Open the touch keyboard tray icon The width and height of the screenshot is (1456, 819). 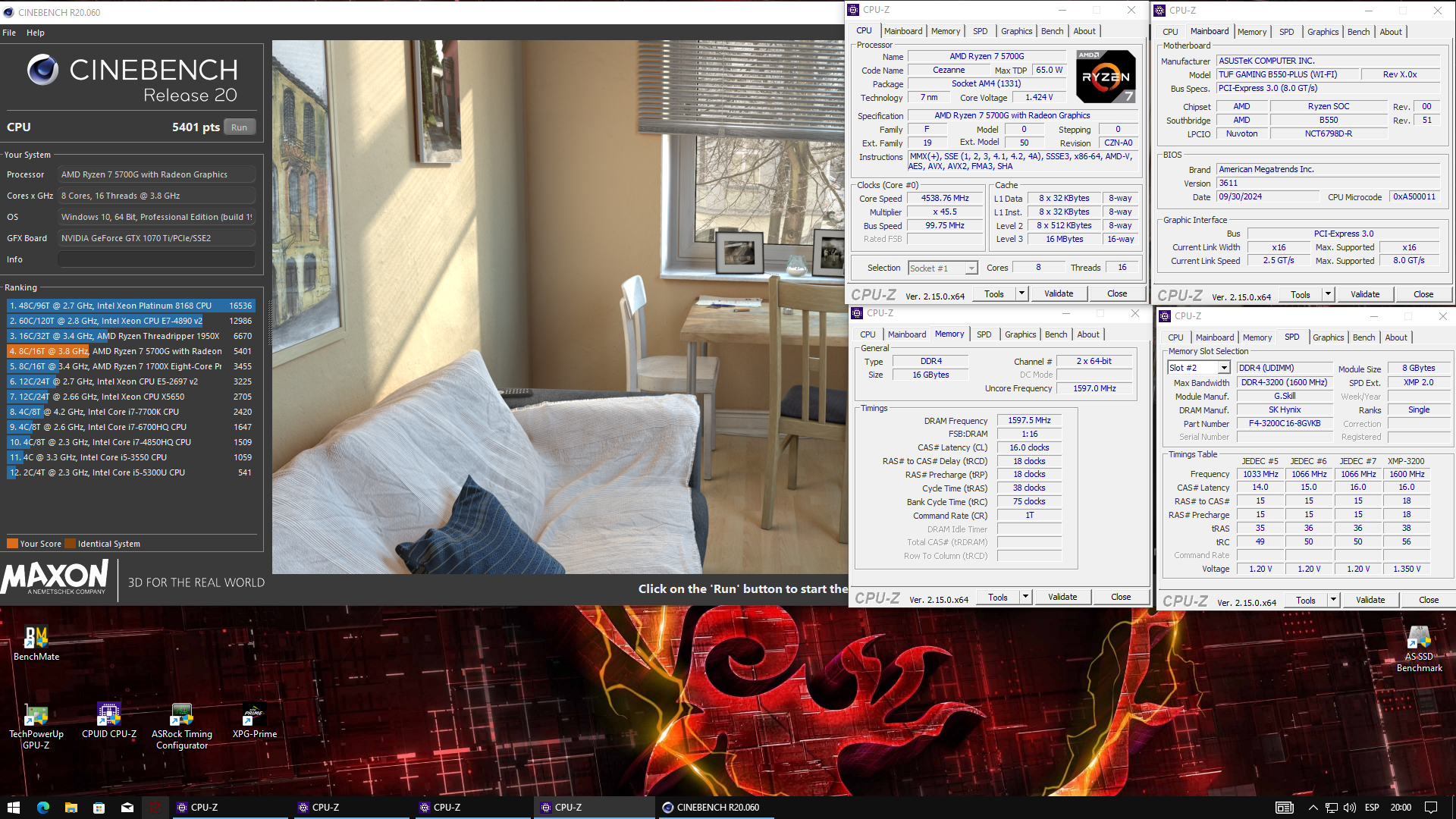click(1284, 808)
